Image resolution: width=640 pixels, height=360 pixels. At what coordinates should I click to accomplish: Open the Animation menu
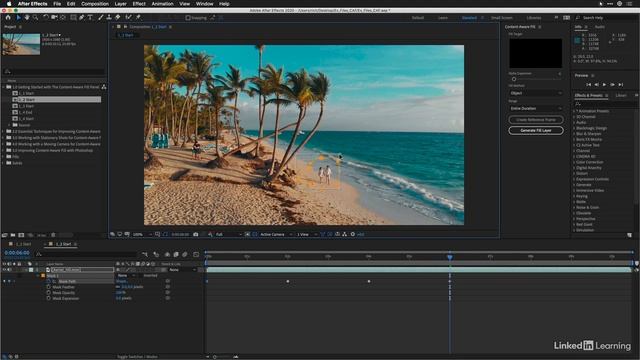162,4
